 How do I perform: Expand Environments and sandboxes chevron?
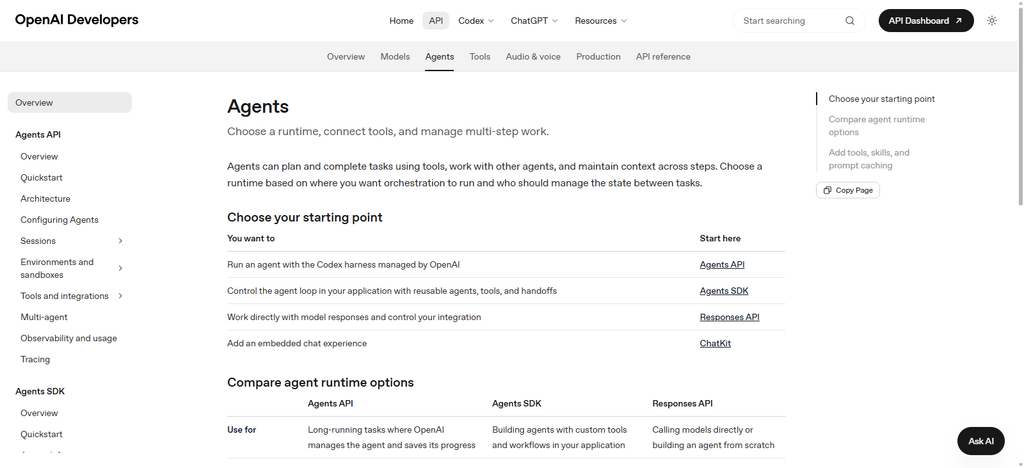[x=120, y=268]
